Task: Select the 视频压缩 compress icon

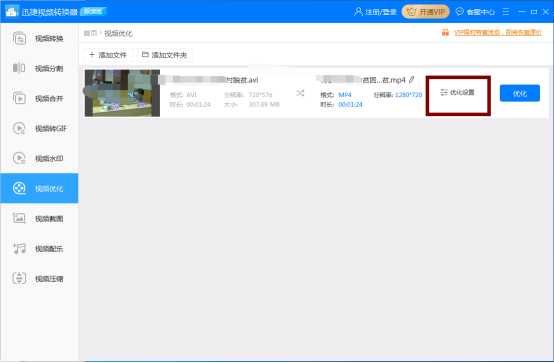Action: pyautogui.click(x=19, y=278)
